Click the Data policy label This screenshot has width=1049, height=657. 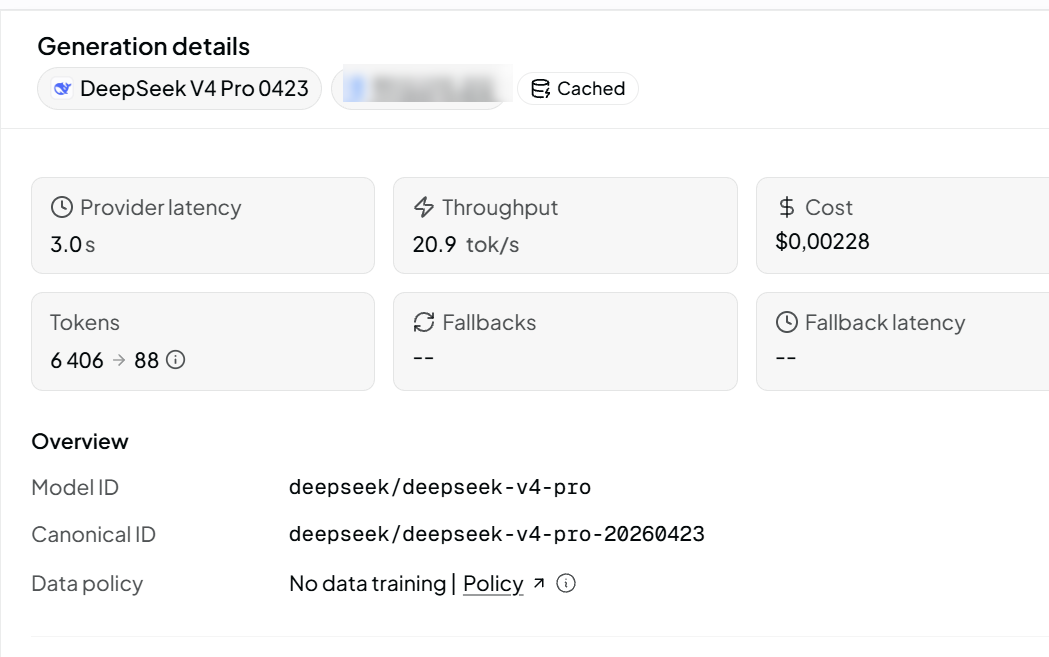[x=87, y=584]
